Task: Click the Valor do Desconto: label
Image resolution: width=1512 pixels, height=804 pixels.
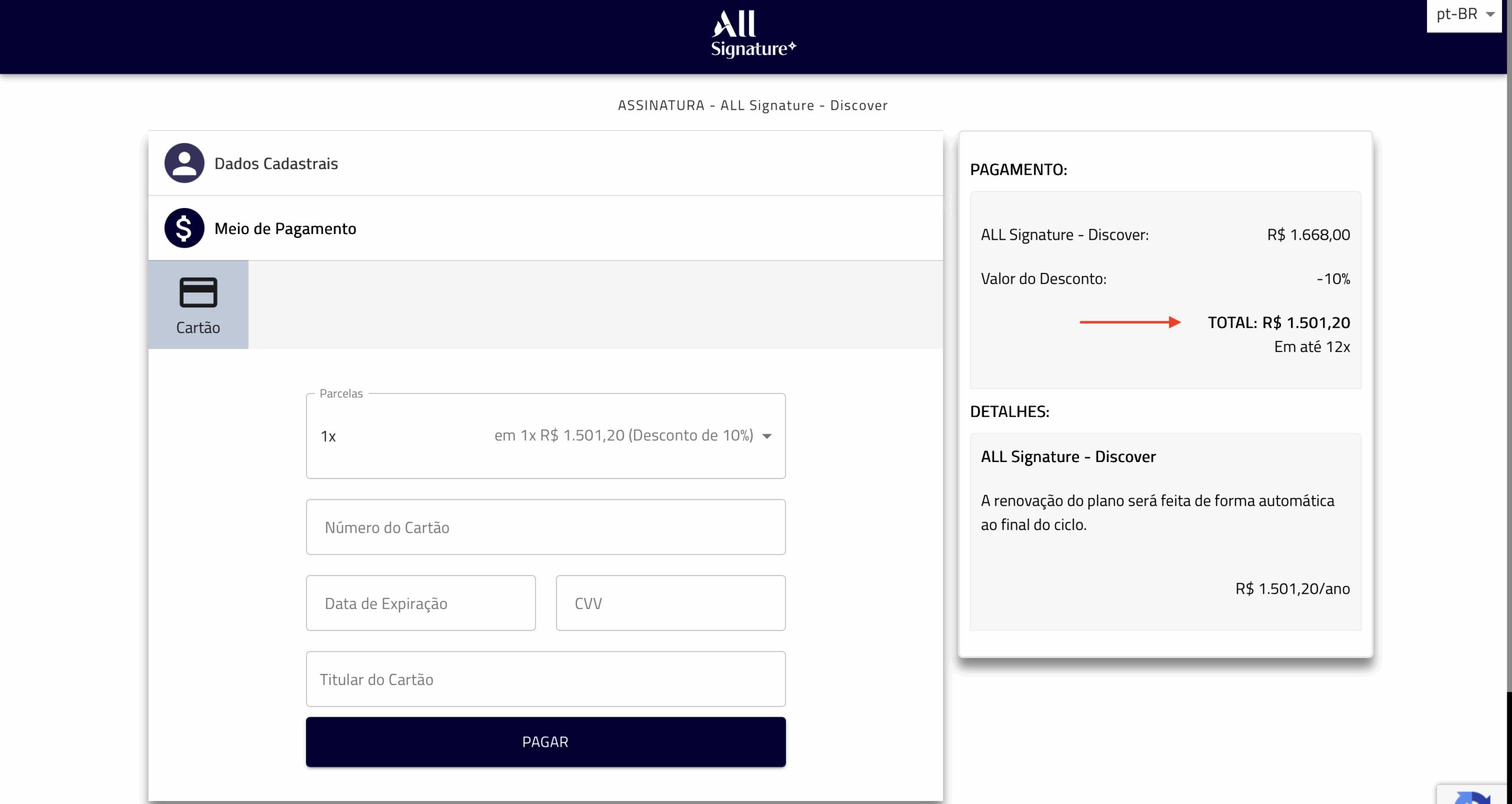Action: pos(1044,279)
